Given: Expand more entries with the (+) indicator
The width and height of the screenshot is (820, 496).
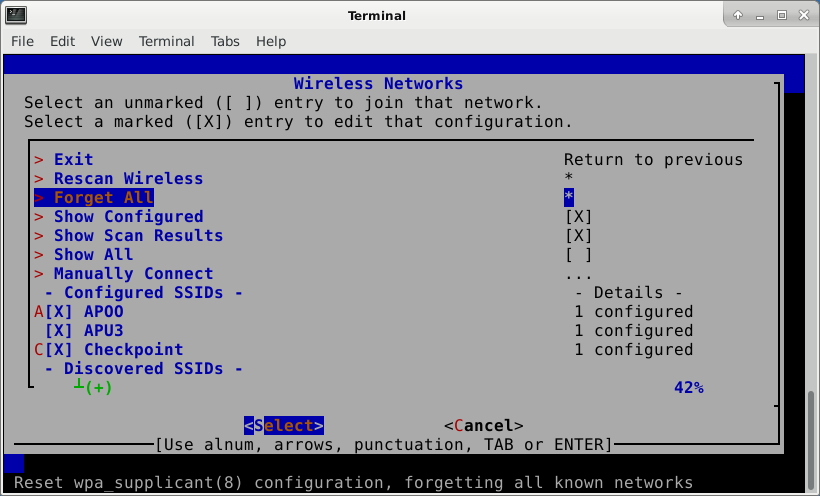Looking at the screenshot, I should point(98,388).
